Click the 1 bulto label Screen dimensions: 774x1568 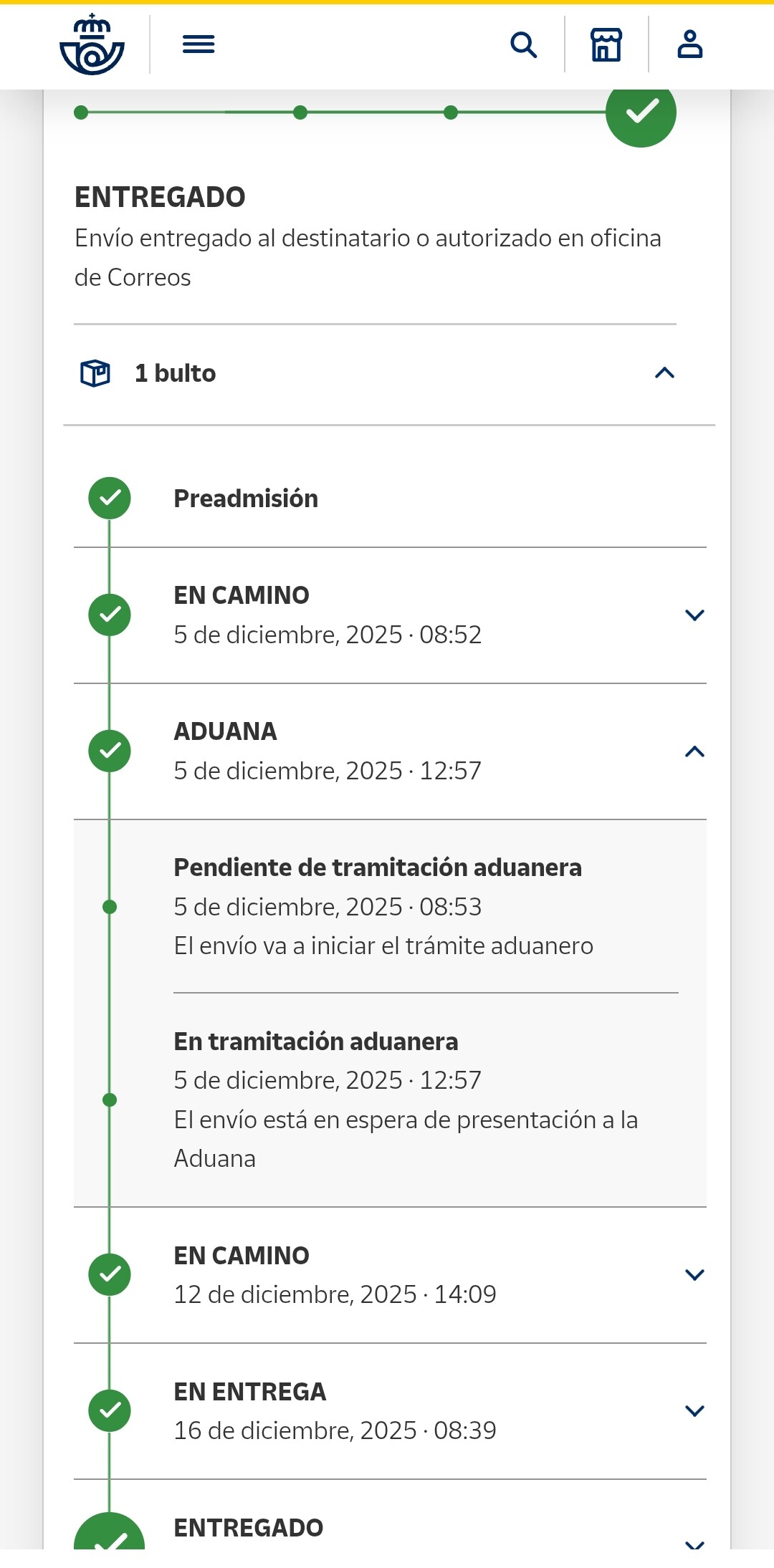pyautogui.click(x=175, y=373)
